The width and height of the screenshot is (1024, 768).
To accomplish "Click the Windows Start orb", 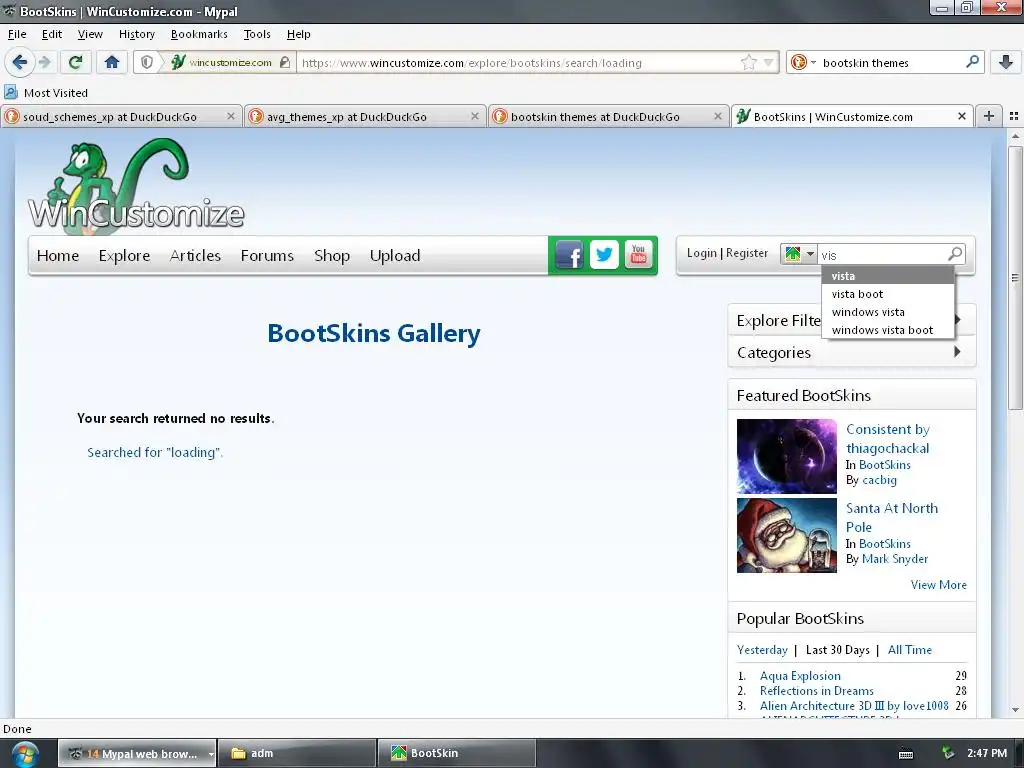I will 24,754.
